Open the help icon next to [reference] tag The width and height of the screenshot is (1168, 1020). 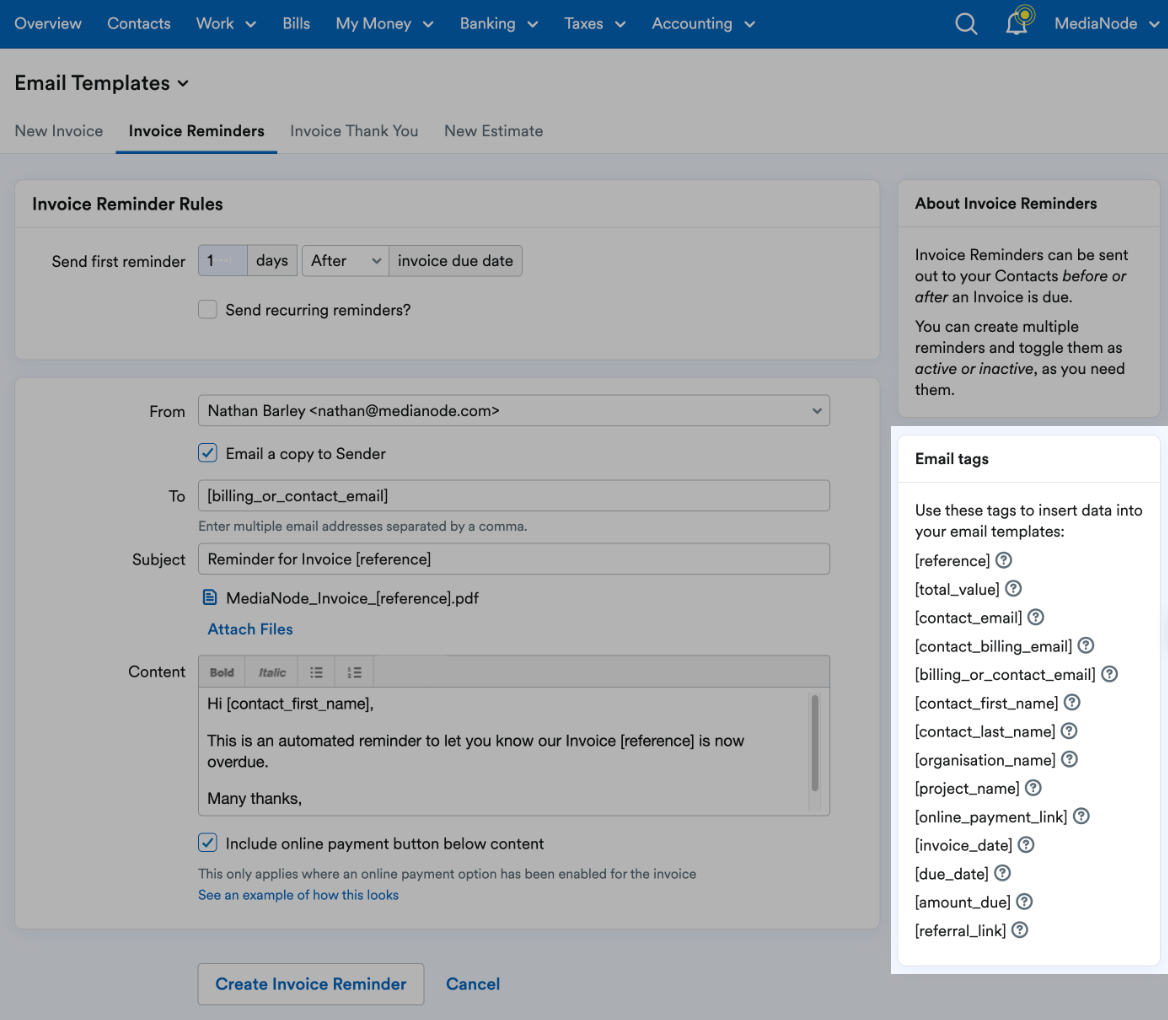1003,560
